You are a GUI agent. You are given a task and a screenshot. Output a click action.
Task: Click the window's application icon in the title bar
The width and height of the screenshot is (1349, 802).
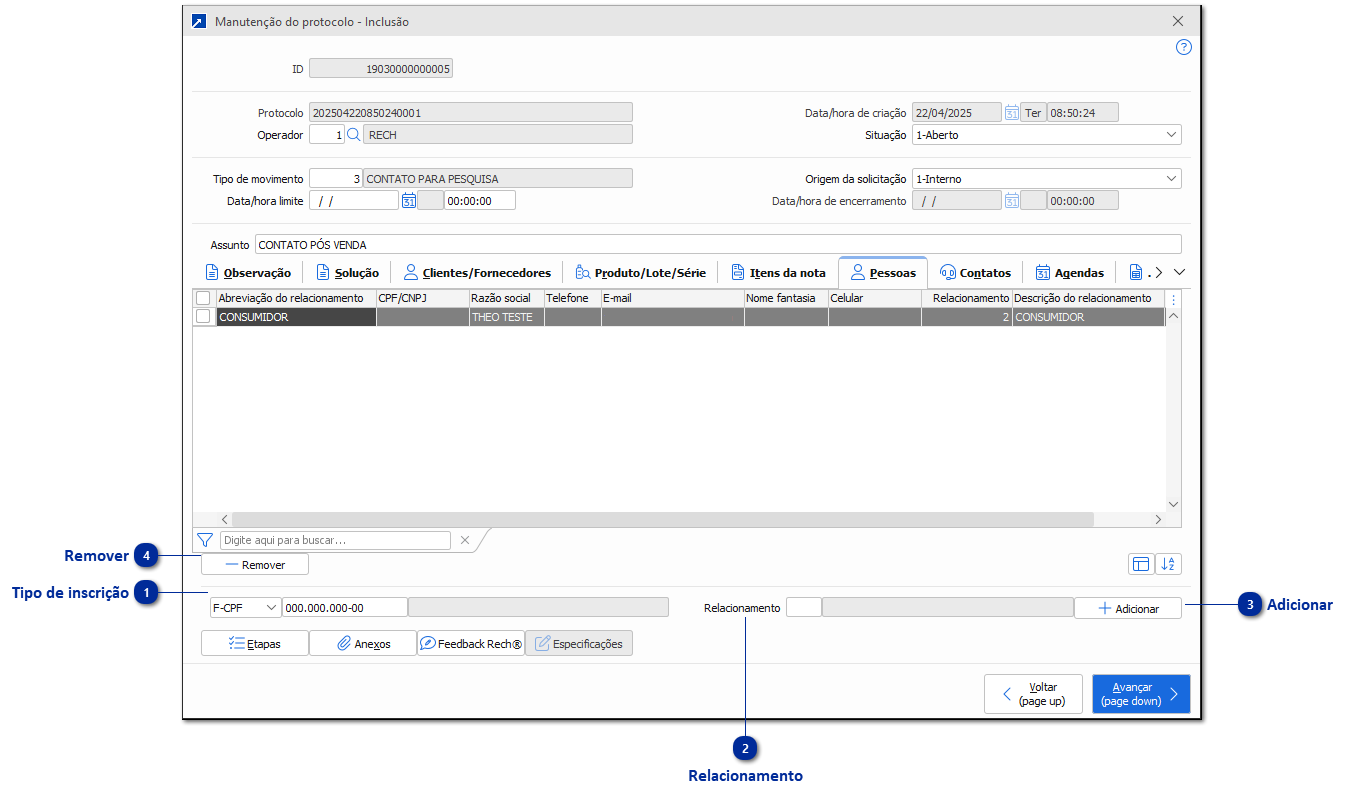click(x=199, y=21)
